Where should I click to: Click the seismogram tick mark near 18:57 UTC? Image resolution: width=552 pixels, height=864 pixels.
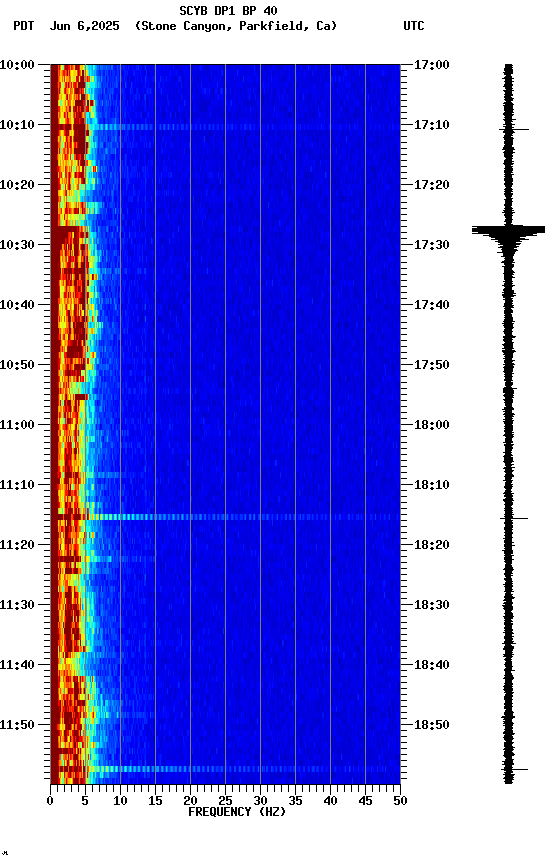(x=515, y=769)
